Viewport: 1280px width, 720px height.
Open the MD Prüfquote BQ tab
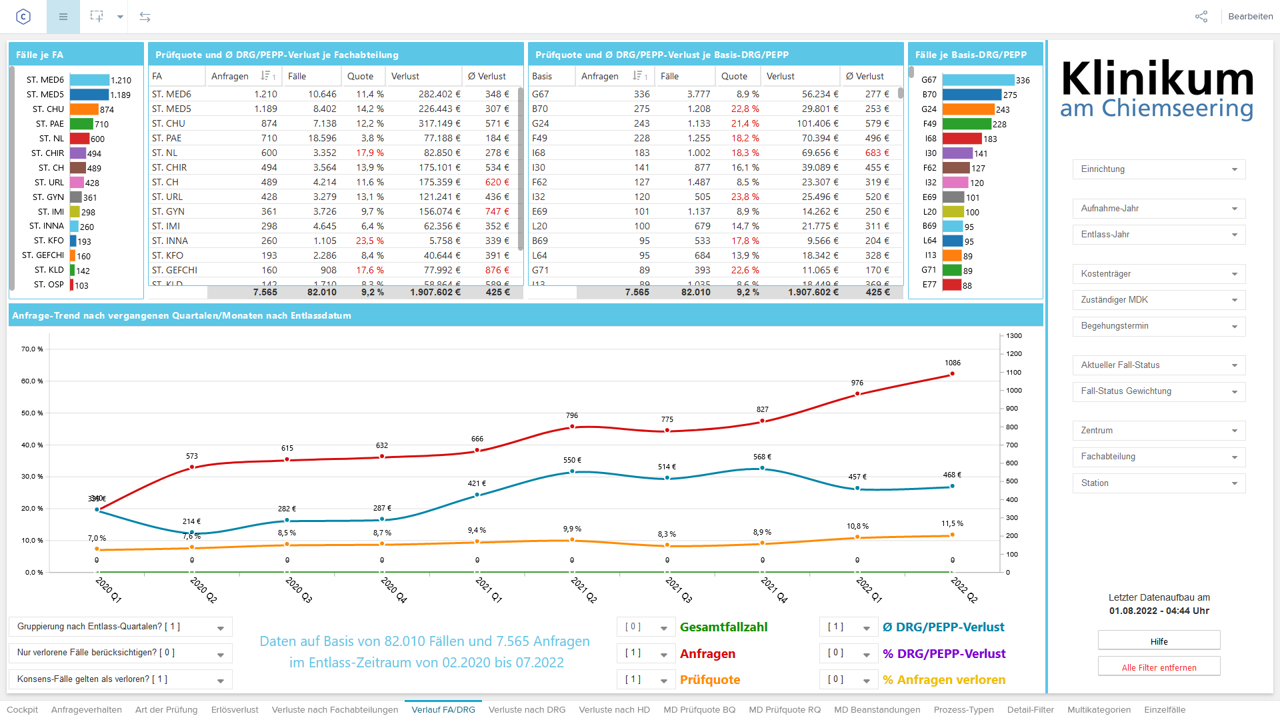(x=699, y=710)
